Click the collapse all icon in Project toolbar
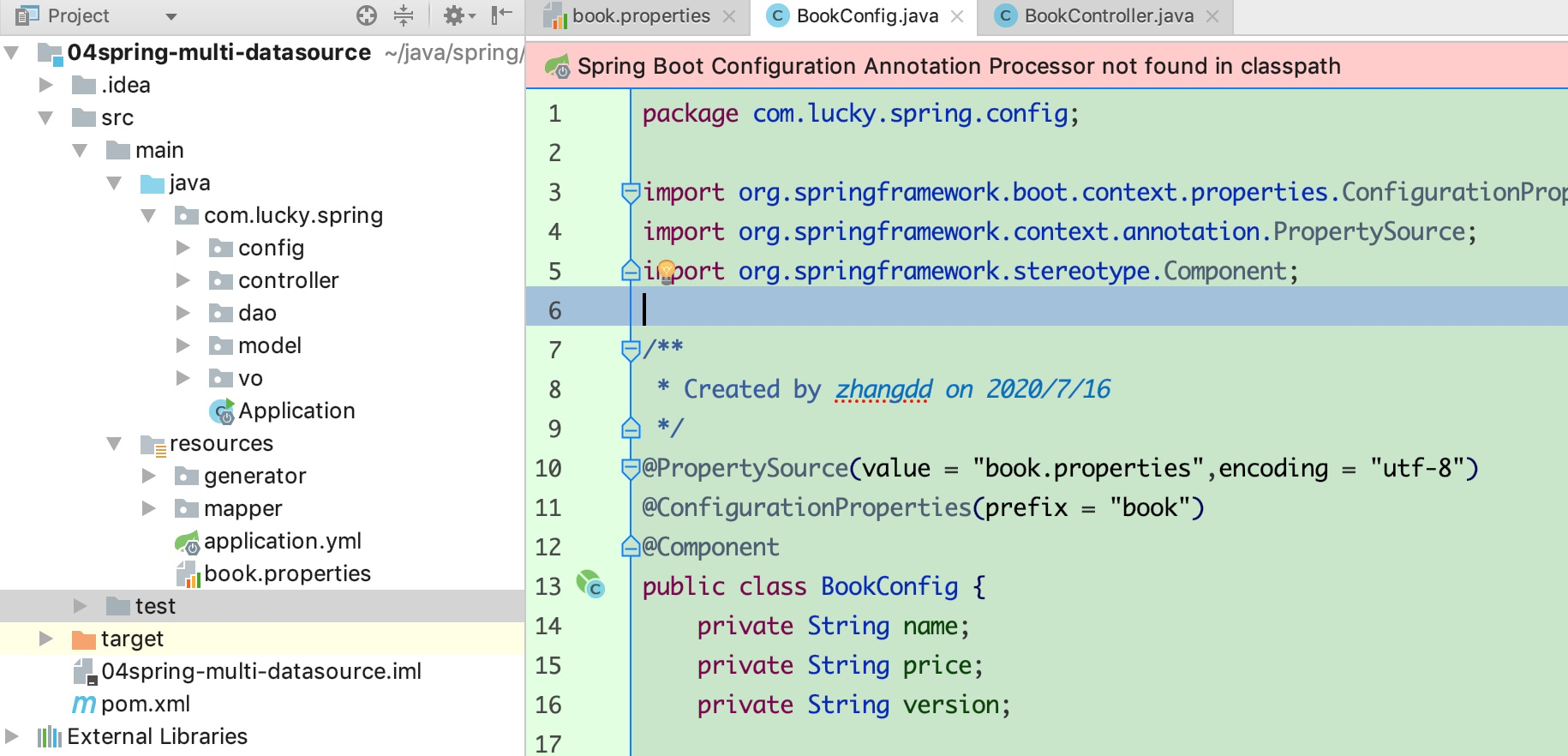The width and height of the screenshot is (1568, 756). coord(404,15)
